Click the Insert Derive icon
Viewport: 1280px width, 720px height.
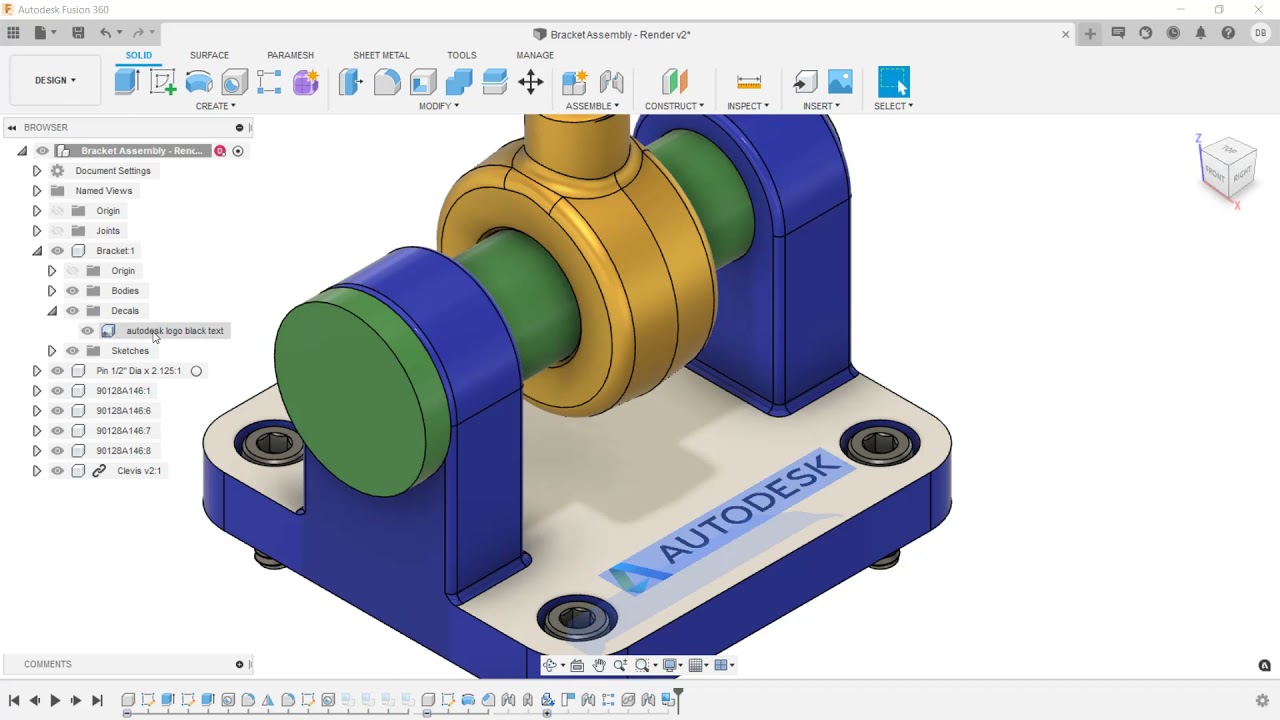click(805, 82)
